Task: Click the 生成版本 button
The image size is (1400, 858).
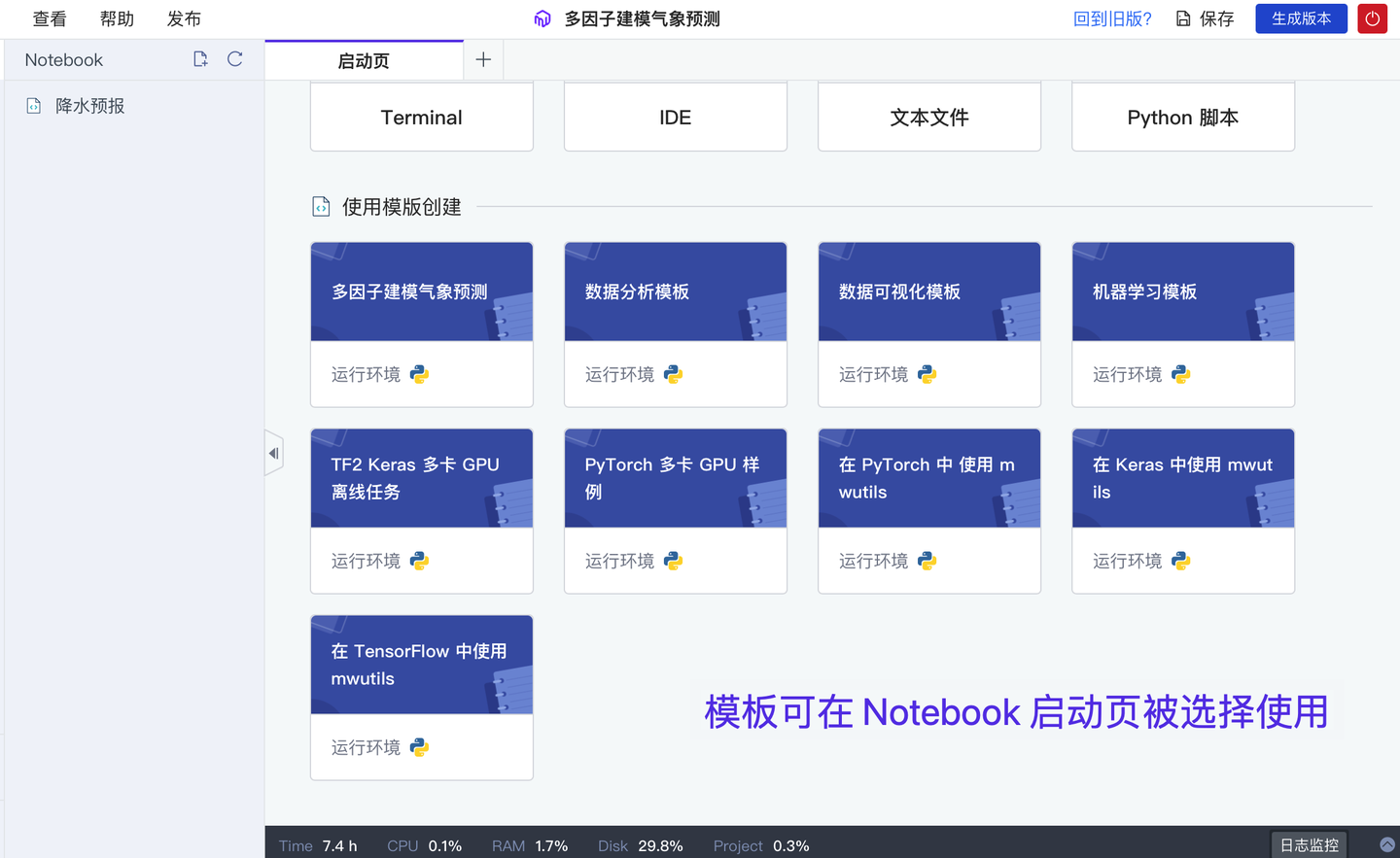Action: coord(1301,18)
